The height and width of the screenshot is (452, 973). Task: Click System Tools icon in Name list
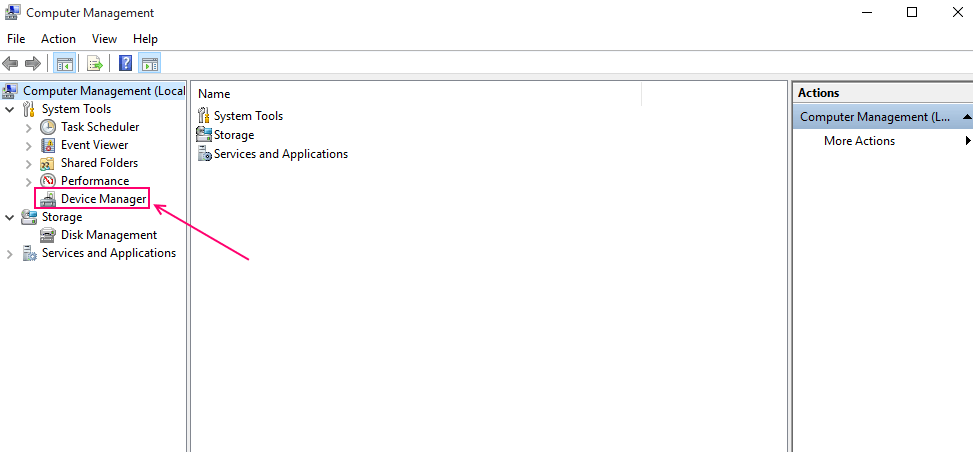(204, 115)
